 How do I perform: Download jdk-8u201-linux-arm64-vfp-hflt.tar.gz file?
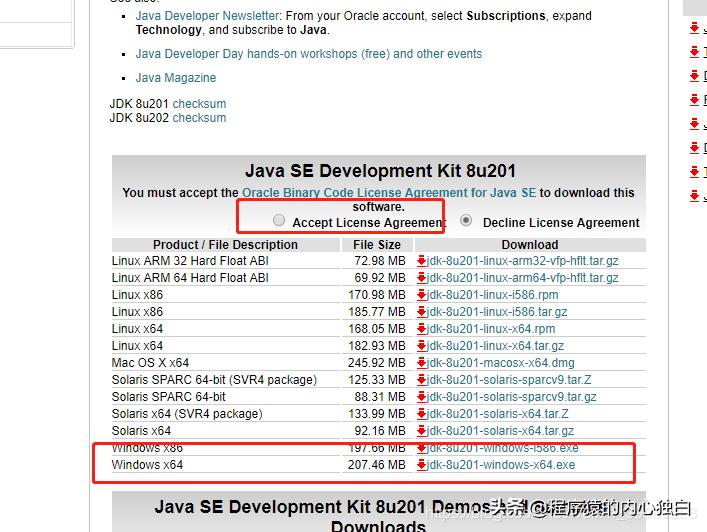pyautogui.click(x=523, y=278)
